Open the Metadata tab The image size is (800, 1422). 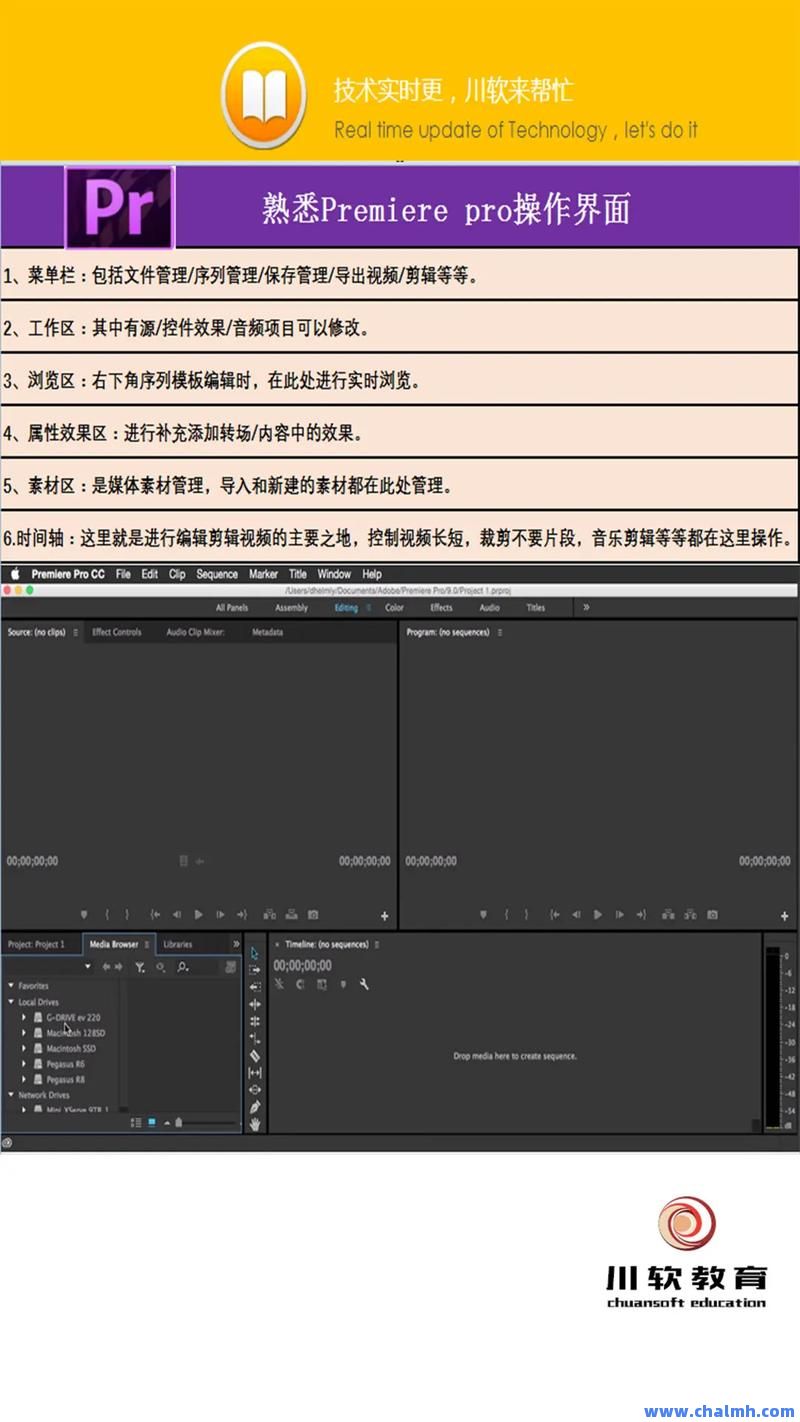pyautogui.click(x=267, y=632)
